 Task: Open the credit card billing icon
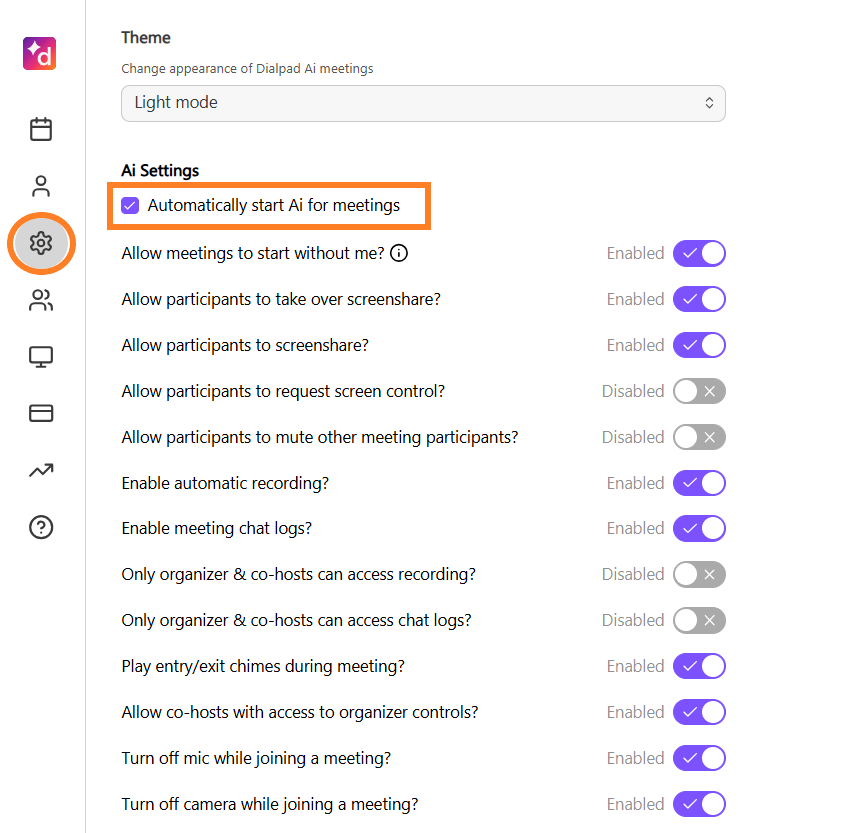point(41,414)
